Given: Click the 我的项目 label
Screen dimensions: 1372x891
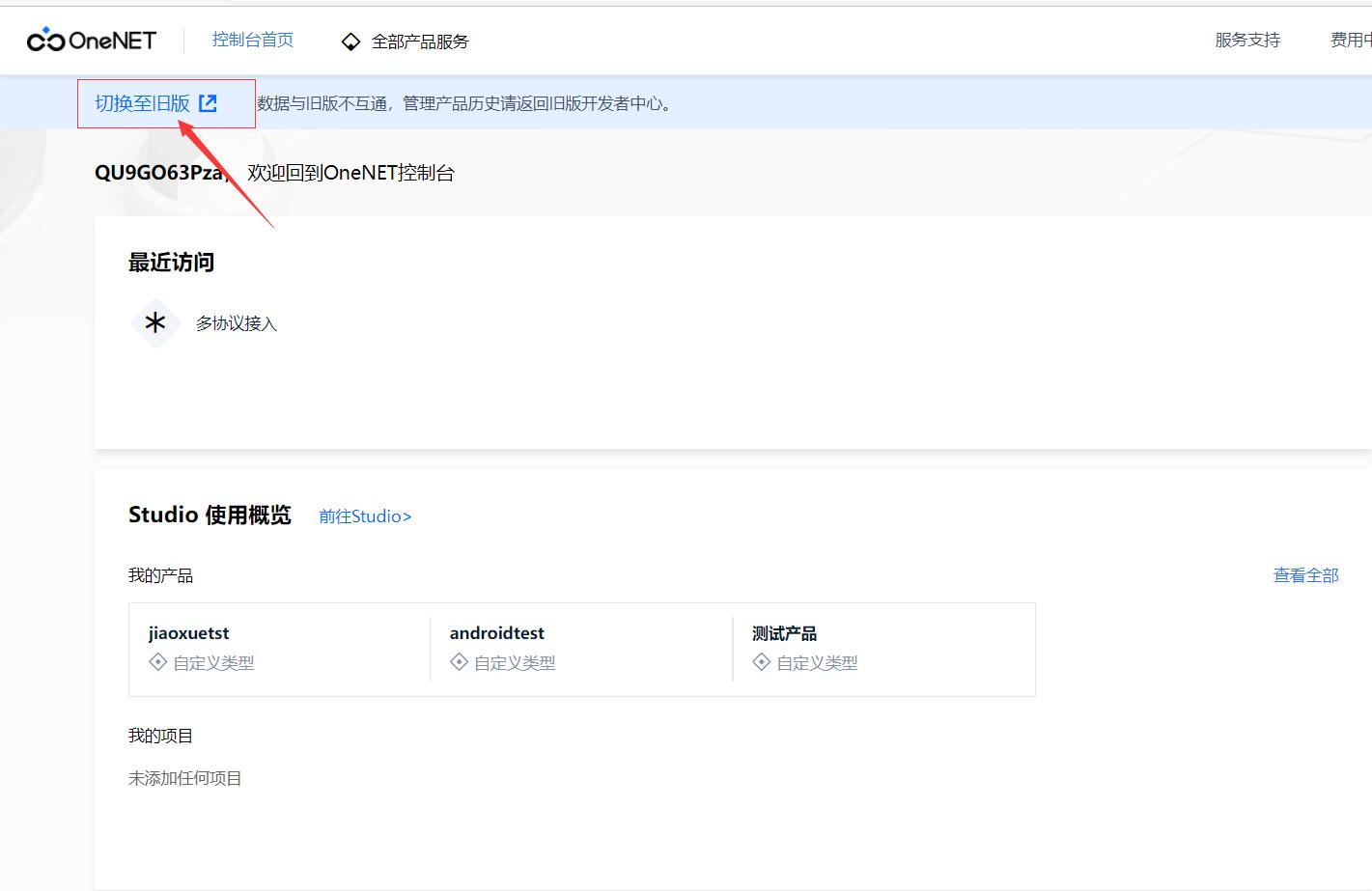Looking at the screenshot, I should click(x=160, y=736).
